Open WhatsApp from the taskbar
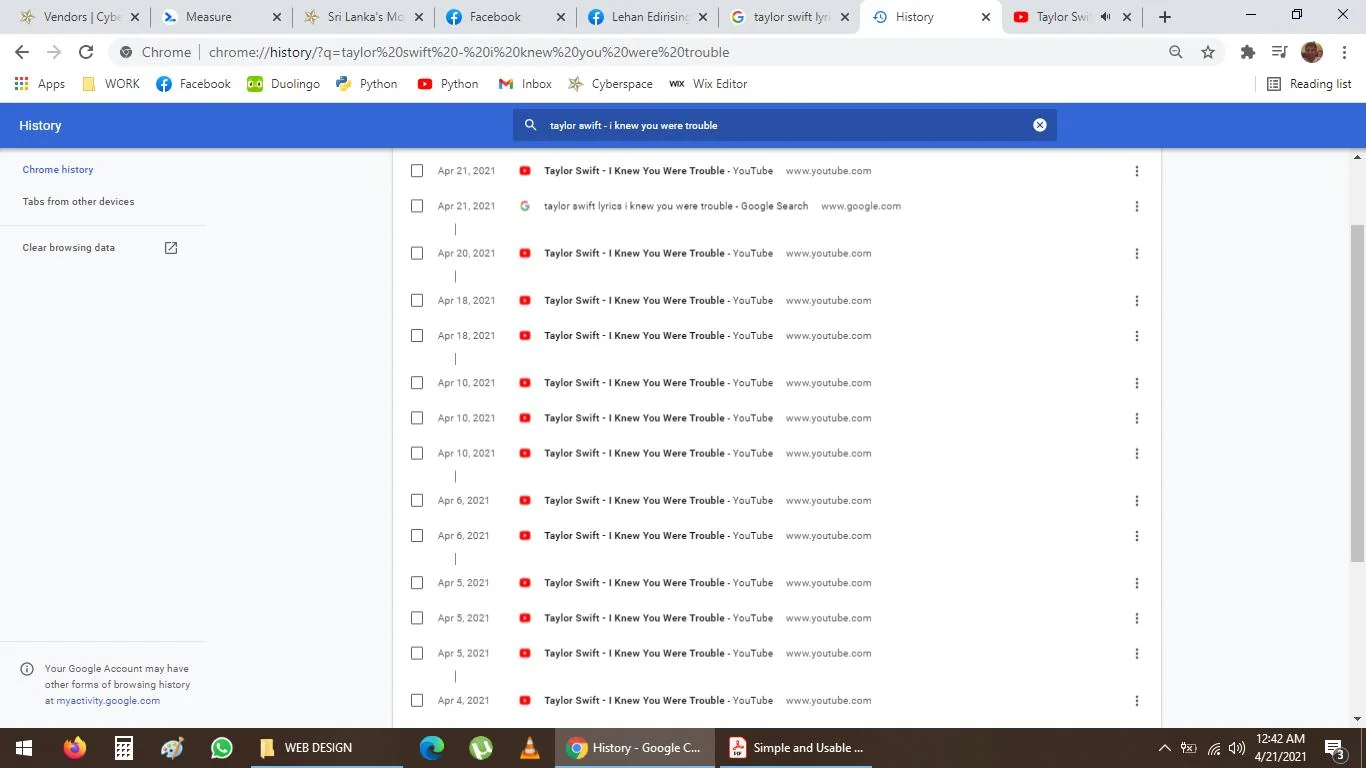 221,748
